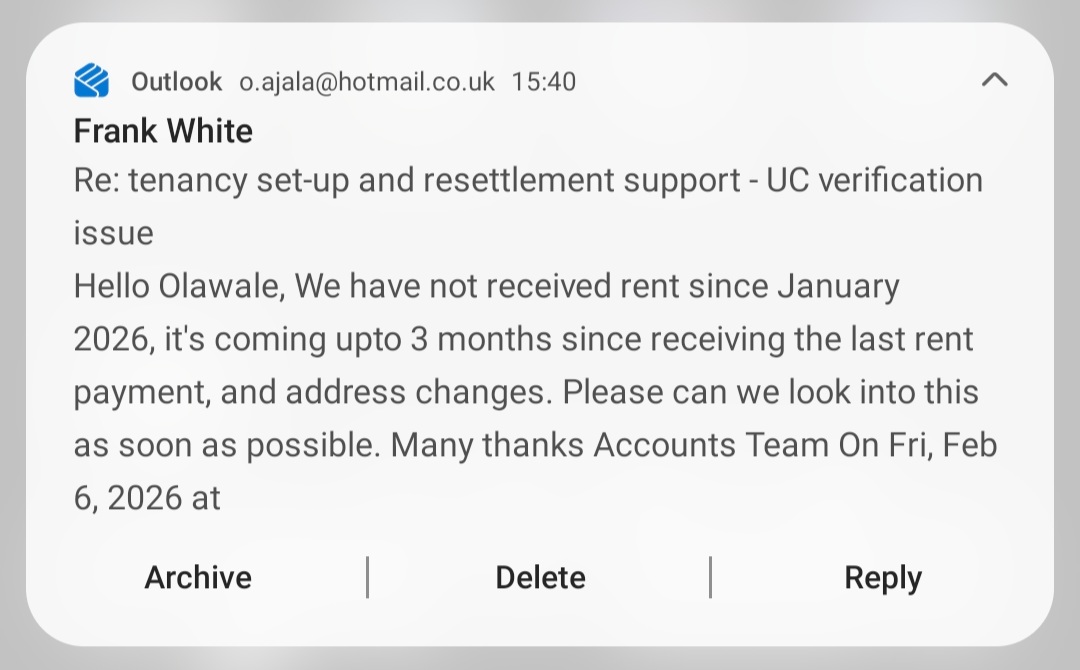Reply to Frank White's message
The image size is (1080, 670).
(x=883, y=577)
